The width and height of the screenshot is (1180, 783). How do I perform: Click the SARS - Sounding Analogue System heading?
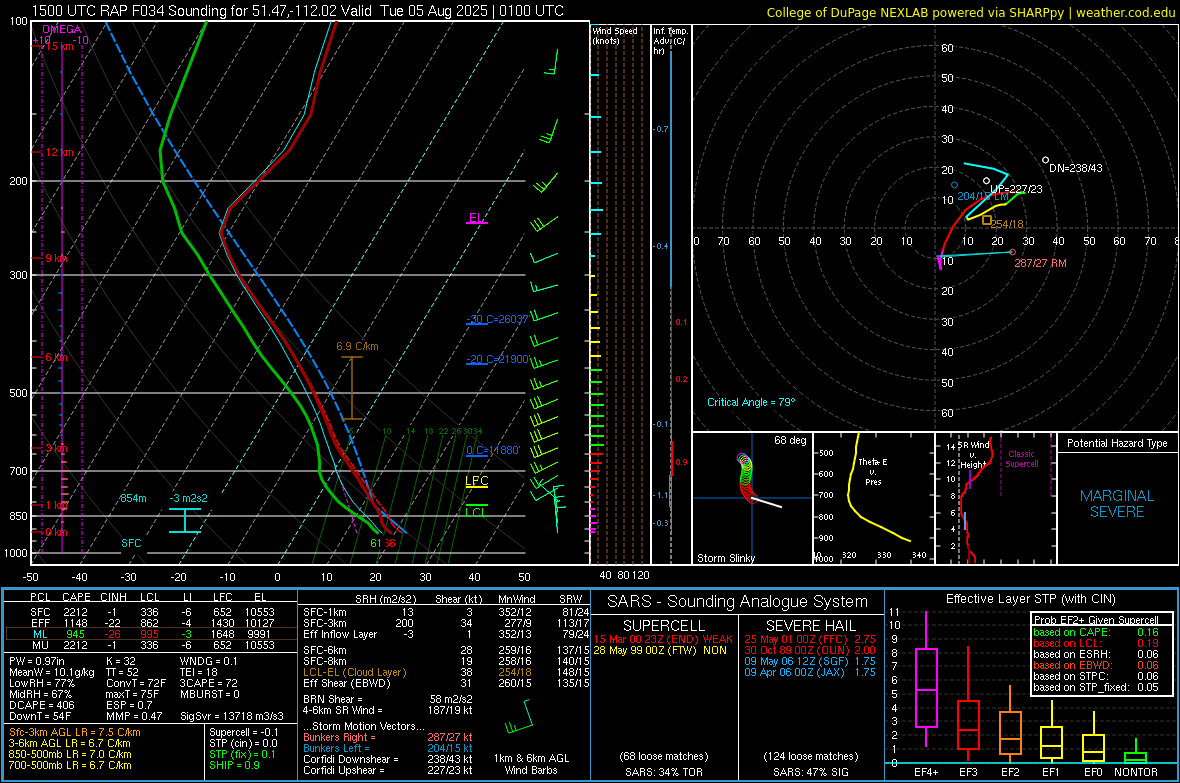(x=737, y=602)
